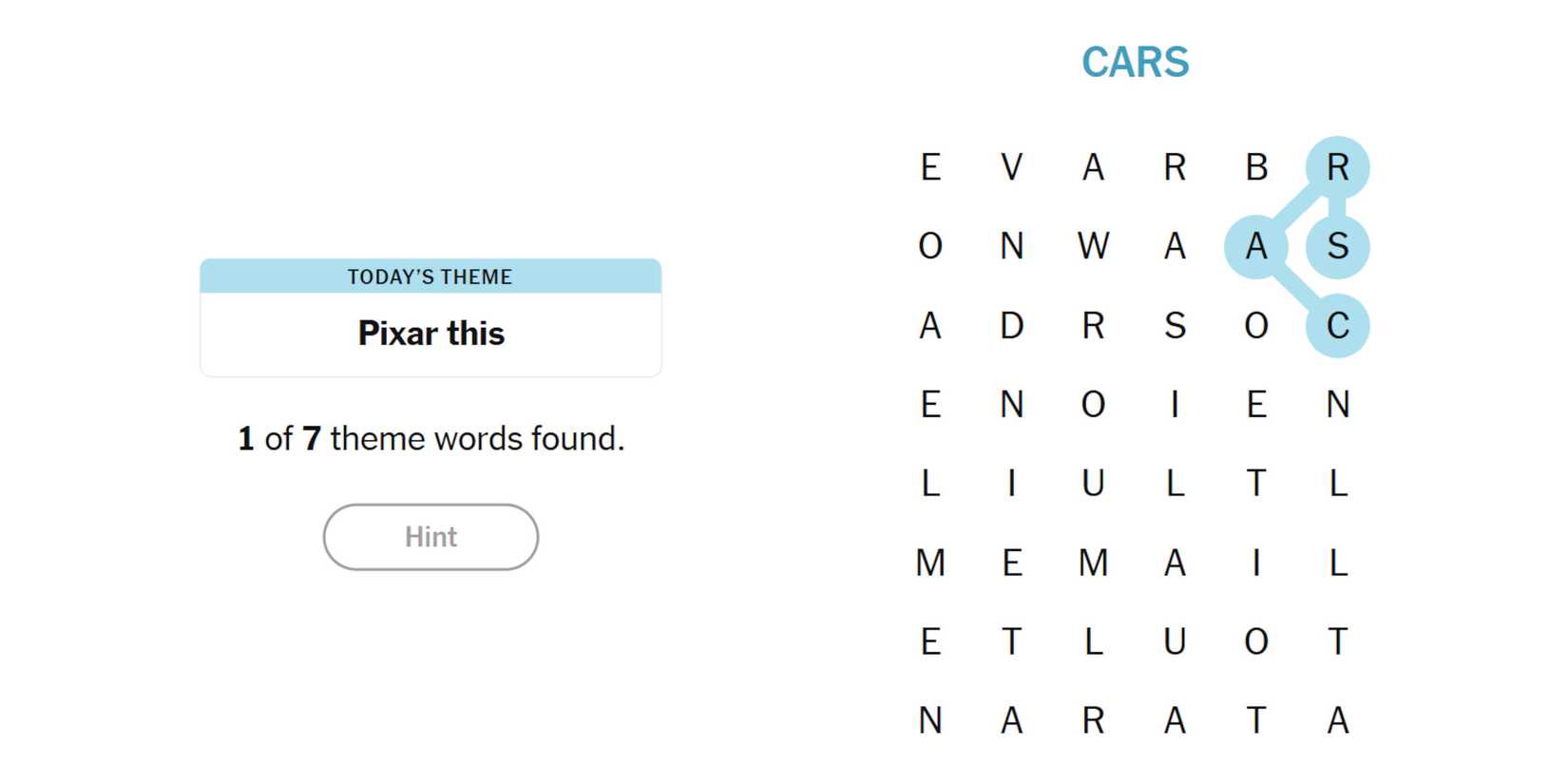Screen dimensions: 1568x784
Task: Tap the highlighted A letter tile
Action: pyautogui.click(x=1256, y=246)
